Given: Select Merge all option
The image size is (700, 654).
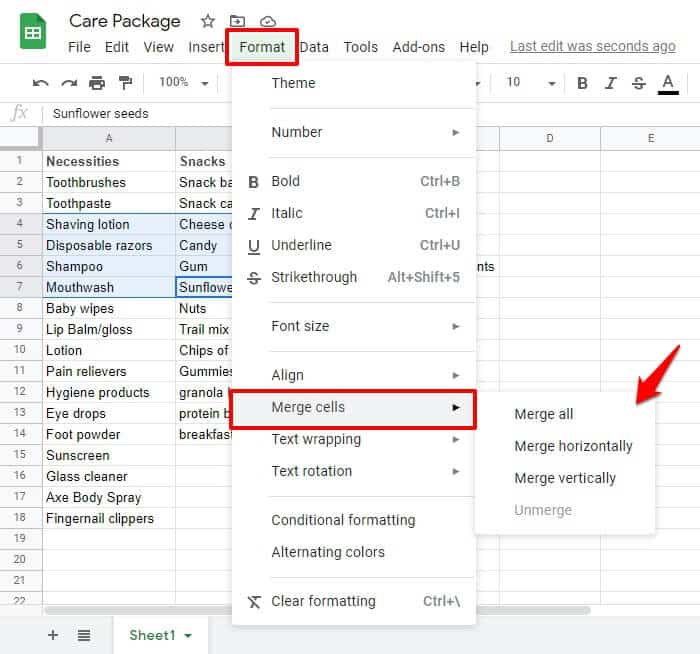Looking at the screenshot, I should [564, 414].
